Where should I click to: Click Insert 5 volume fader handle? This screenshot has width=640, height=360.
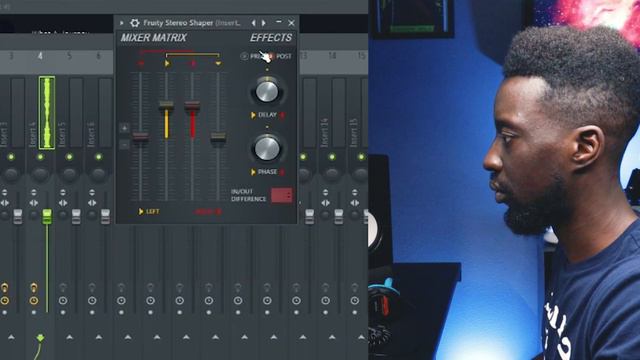click(x=76, y=216)
